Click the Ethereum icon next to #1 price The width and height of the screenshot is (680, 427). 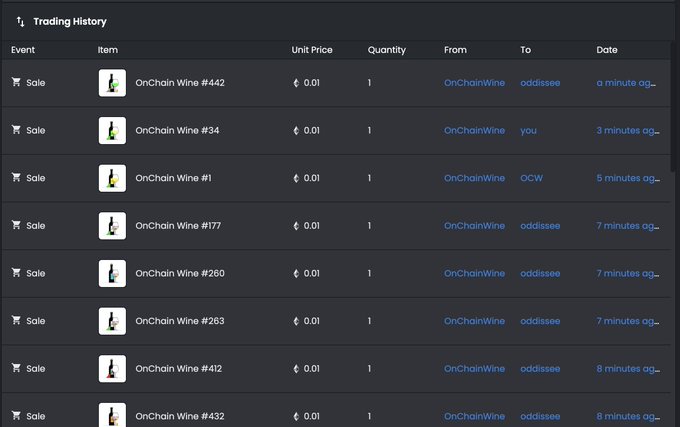(296, 178)
